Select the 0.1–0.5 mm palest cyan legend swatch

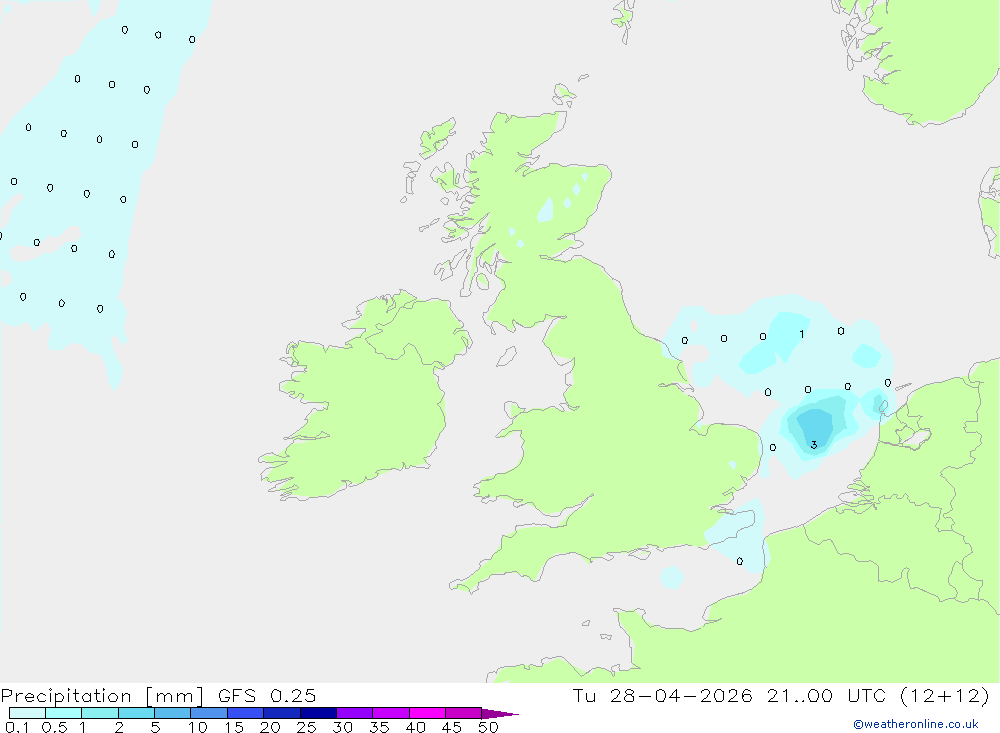click(27, 713)
